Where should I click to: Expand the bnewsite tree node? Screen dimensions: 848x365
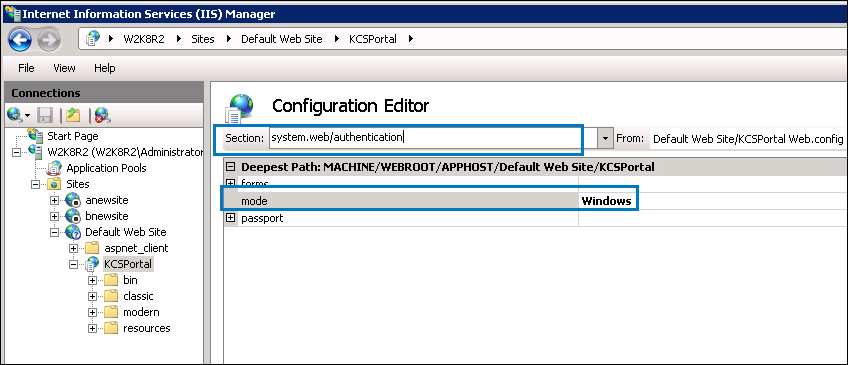(x=54, y=216)
